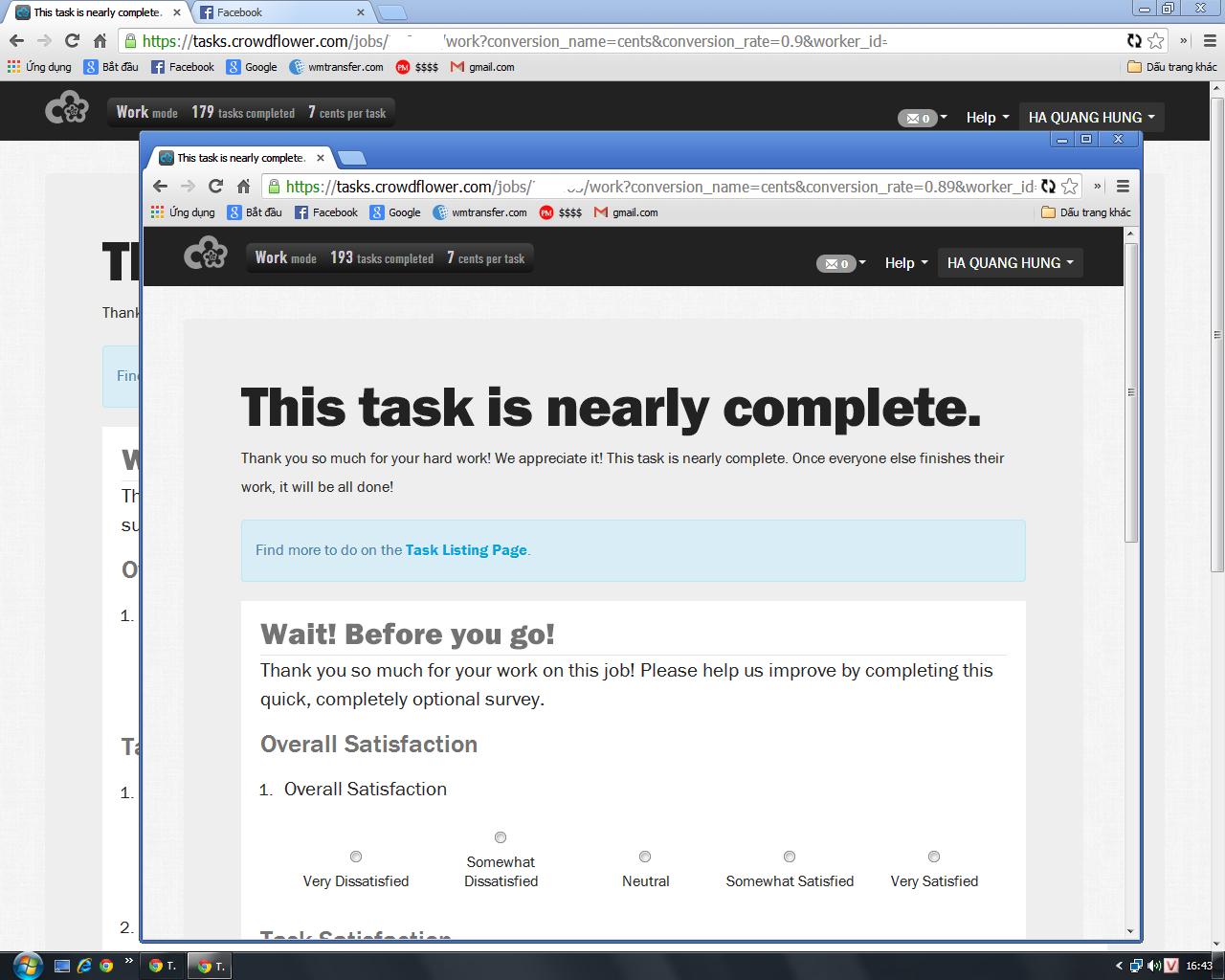Open Dấu trang khác bookmarks folder in background window
Viewport: 1225px width, 980px height.
(1171, 67)
